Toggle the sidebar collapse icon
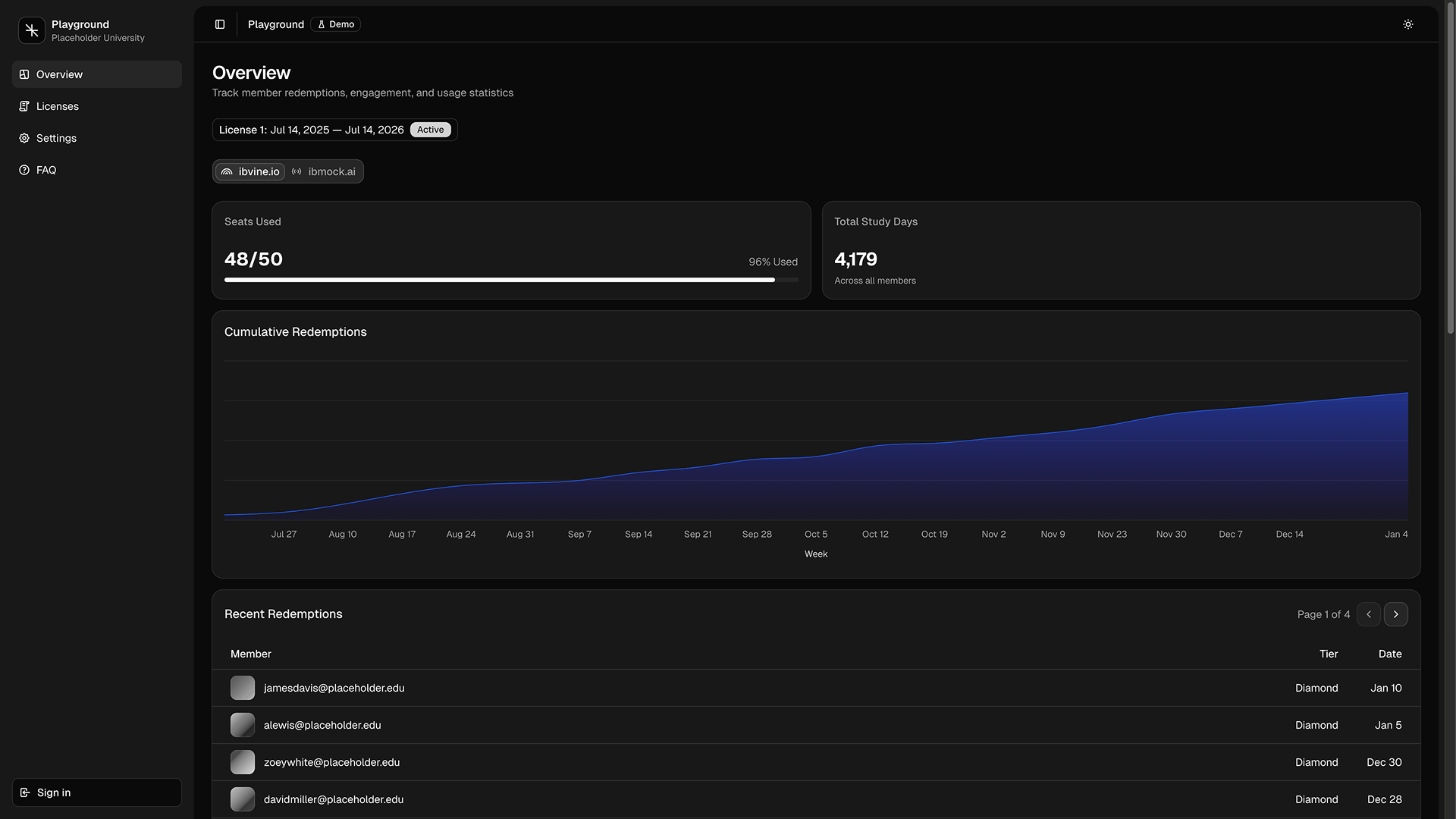This screenshot has width=1456, height=819. pyautogui.click(x=220, y=24)
